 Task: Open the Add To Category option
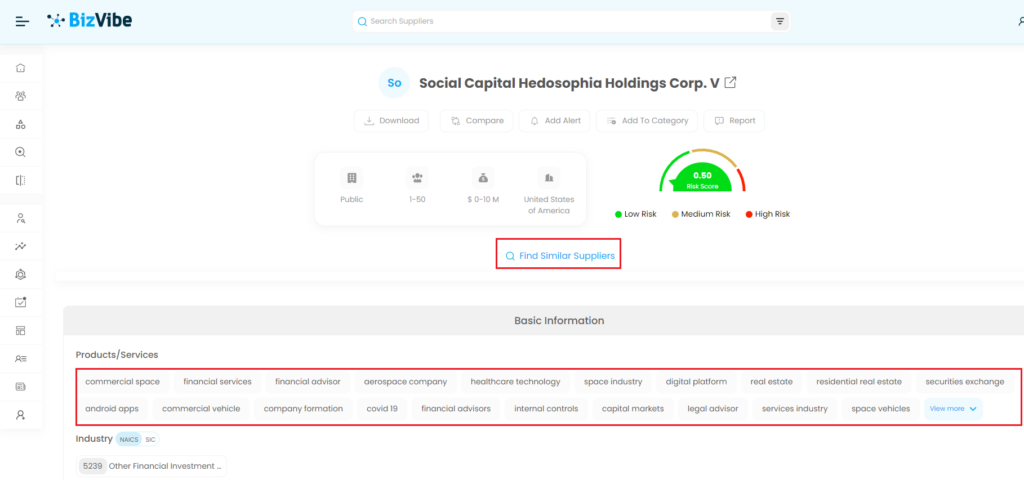click(x=647, y=121)
